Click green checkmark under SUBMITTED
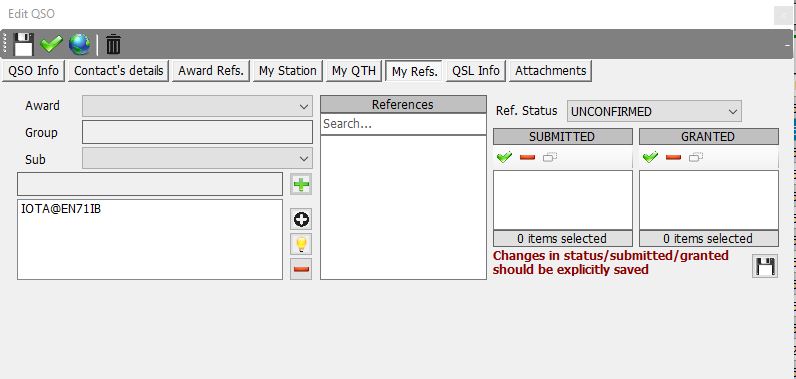 [x=504, y=157]
